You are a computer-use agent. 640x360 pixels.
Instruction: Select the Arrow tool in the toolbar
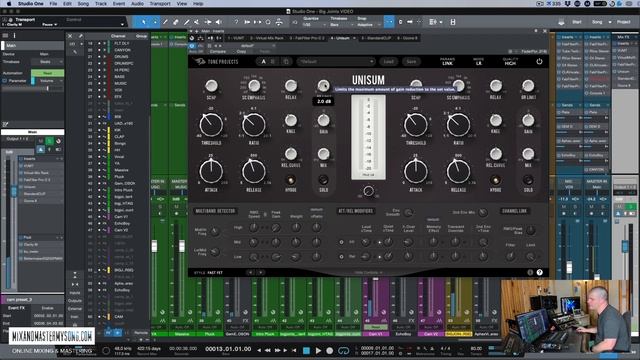pyautogui.click(x=143, y=22)
